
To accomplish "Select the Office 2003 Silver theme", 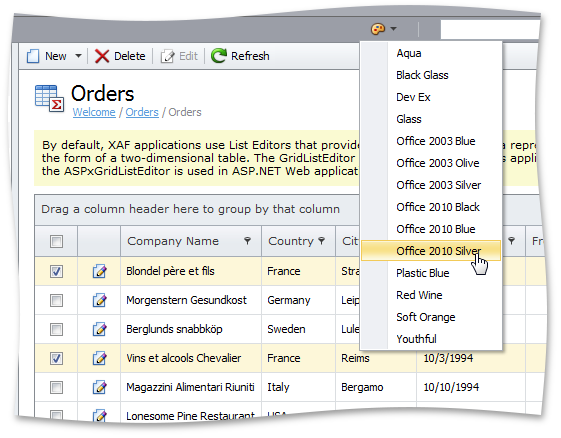I will tap(431, 185).
